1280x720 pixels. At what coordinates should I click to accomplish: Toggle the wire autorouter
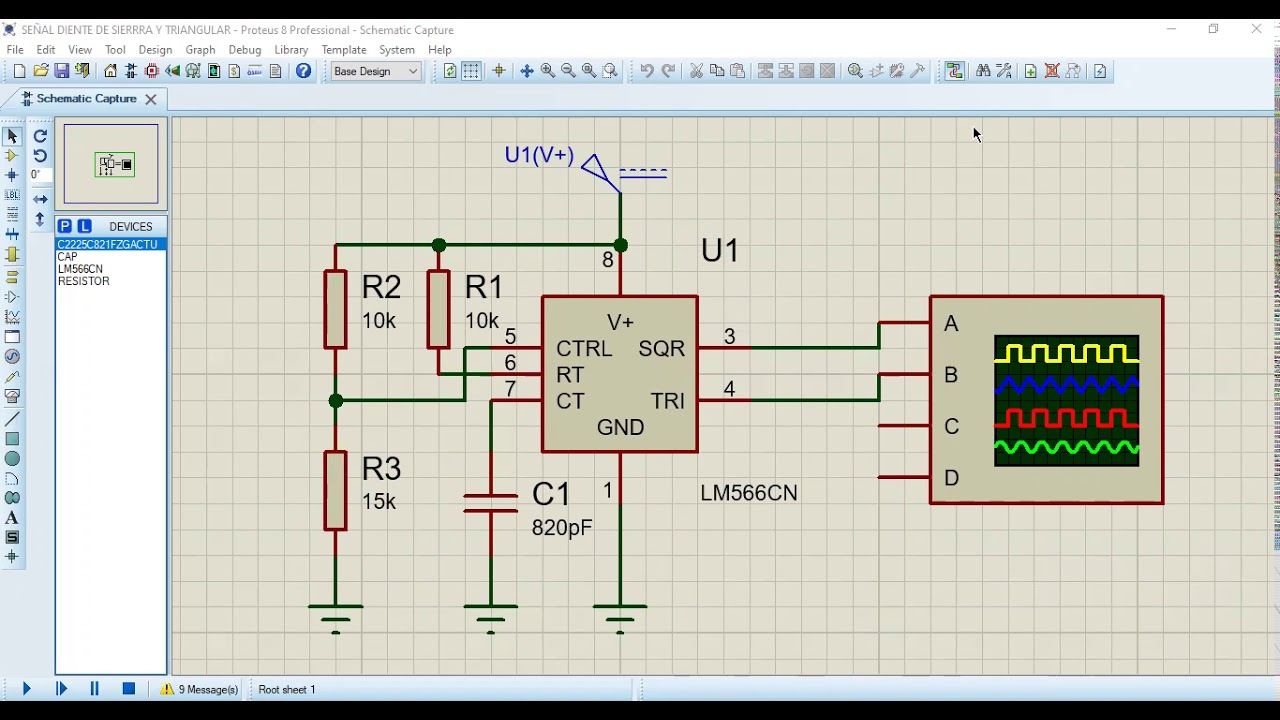[x=954, y=71]
